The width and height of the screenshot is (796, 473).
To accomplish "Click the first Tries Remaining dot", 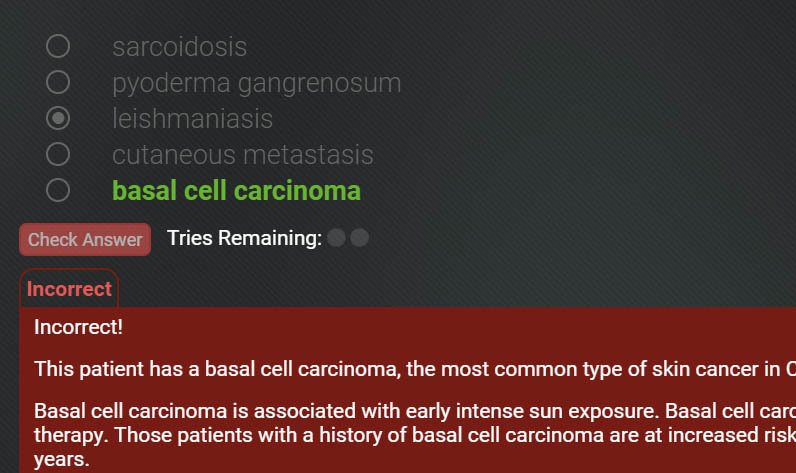I will click(336, 238).
